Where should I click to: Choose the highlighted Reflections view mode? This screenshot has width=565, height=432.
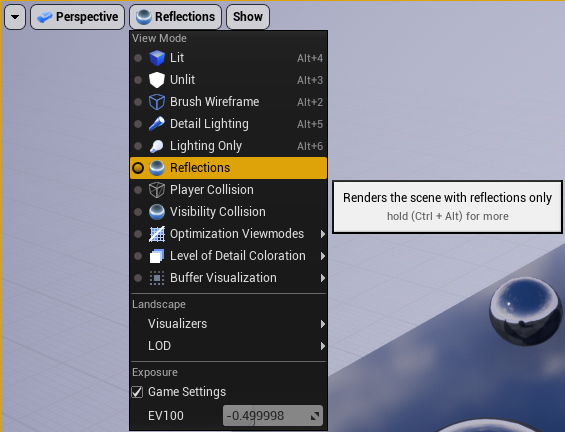[x=228, y=168]
